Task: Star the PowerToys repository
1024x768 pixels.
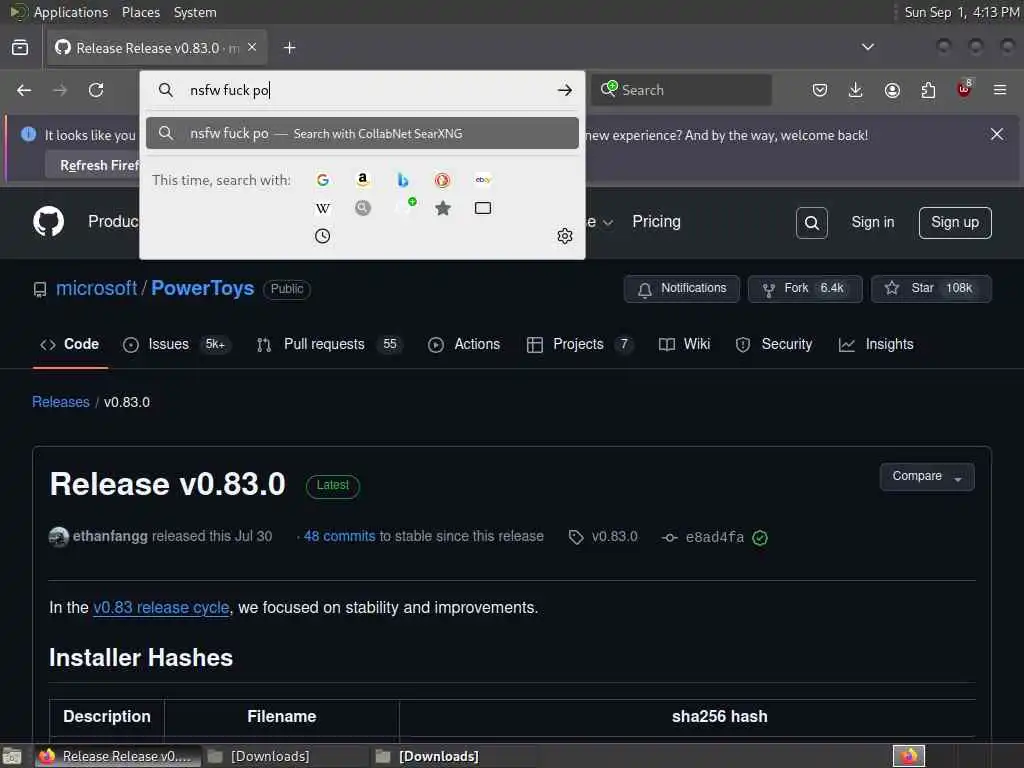Action: 931,289
